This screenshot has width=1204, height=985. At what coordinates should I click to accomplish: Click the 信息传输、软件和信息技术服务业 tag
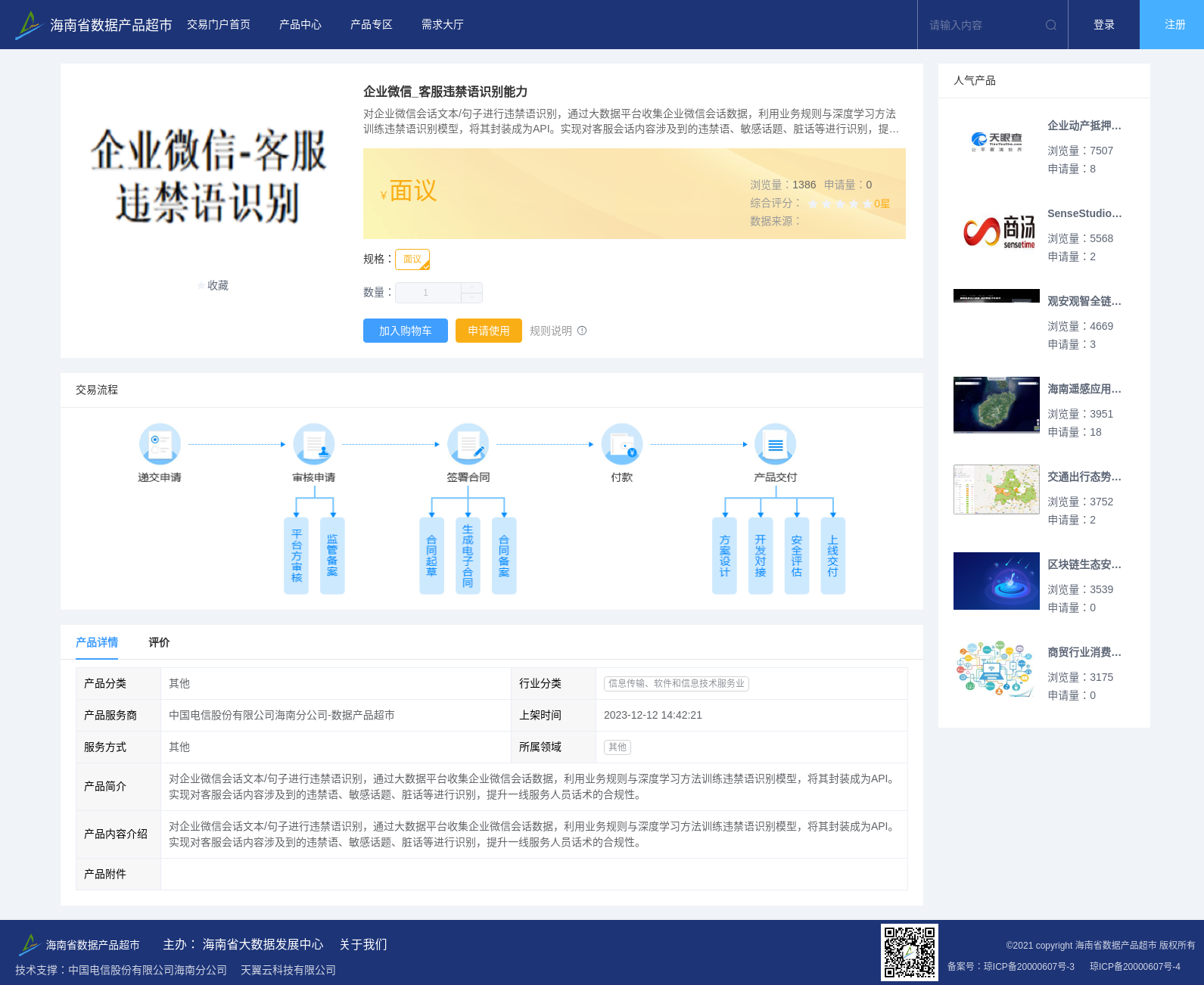click(x=677, y=683)
